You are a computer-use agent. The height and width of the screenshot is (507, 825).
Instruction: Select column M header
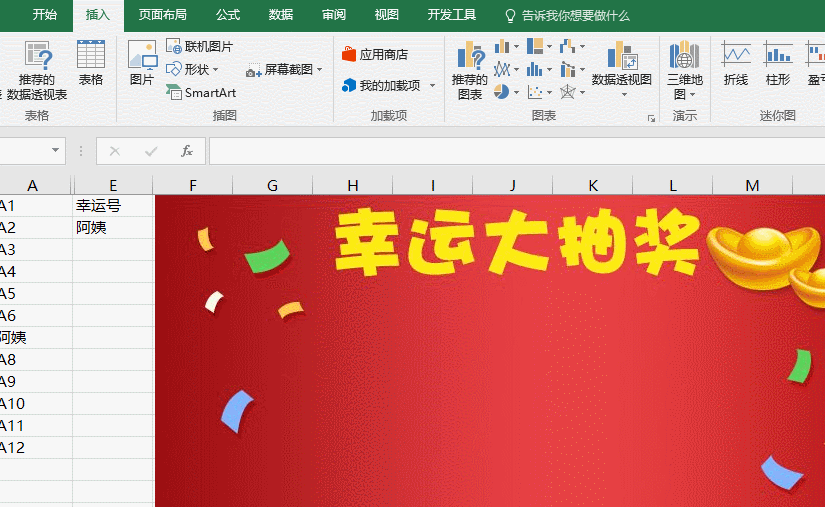click(x=752, y=185)
